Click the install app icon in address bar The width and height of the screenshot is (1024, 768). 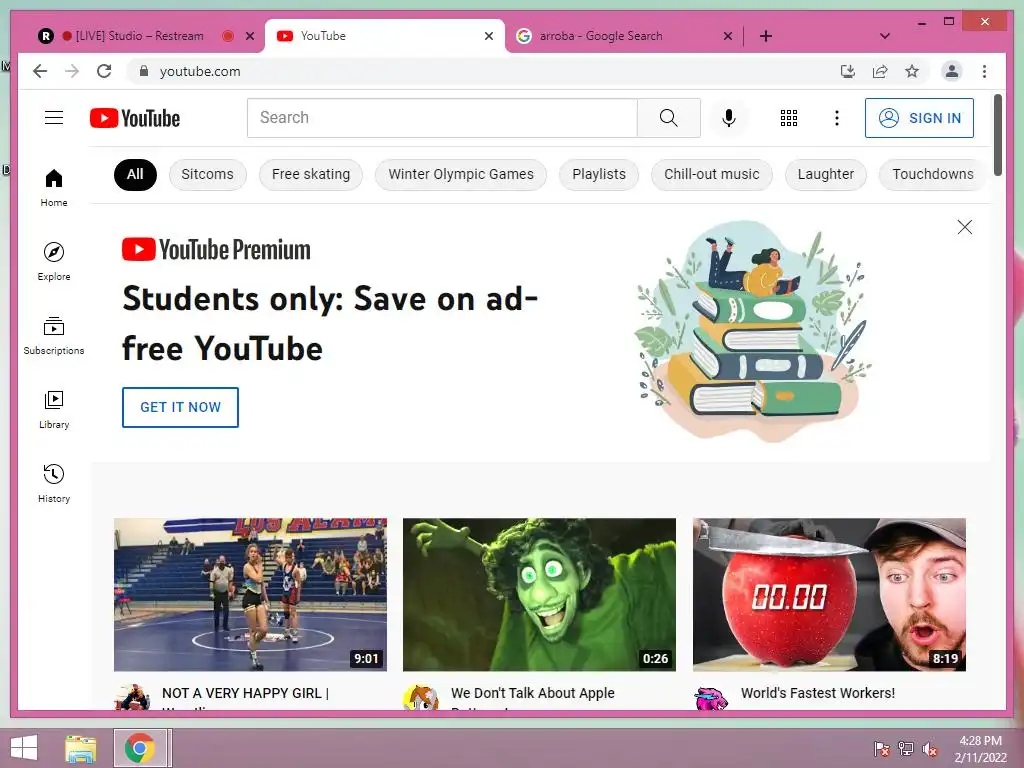(848, 71)
